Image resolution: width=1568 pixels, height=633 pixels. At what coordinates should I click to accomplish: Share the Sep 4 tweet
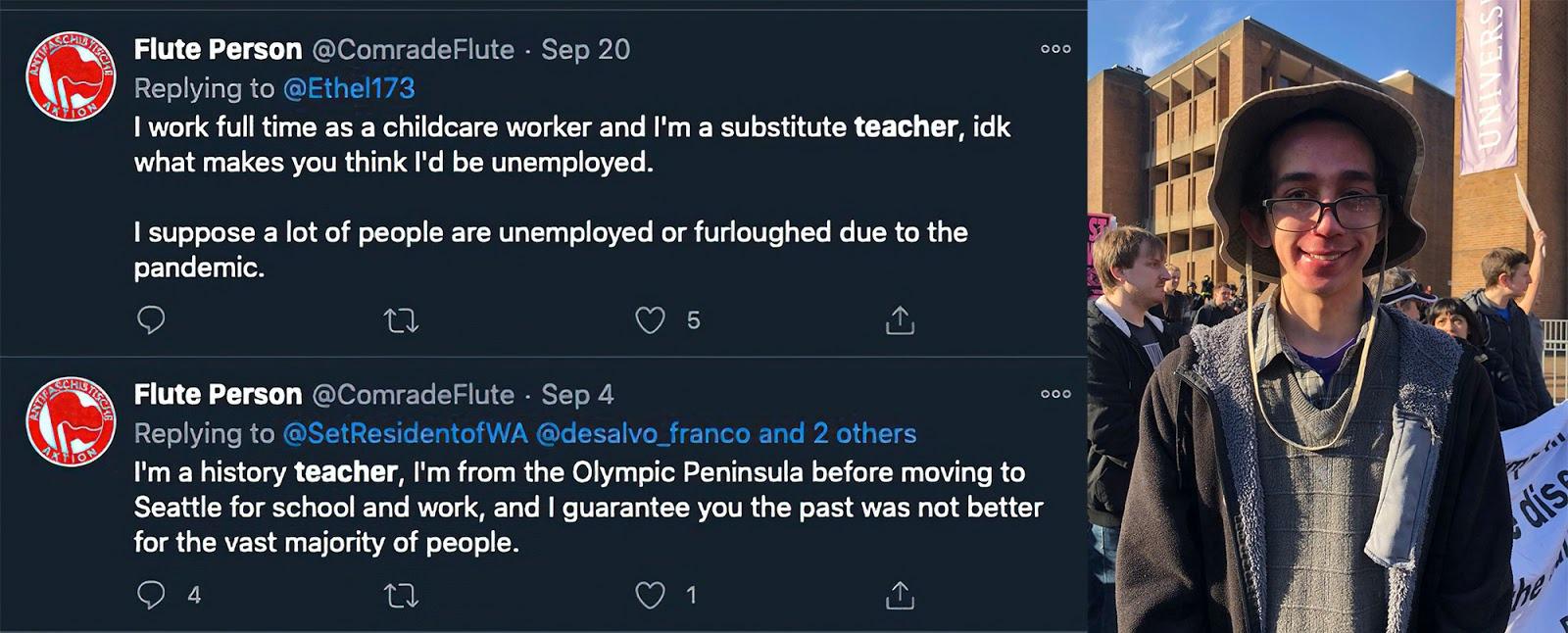pyautogui.click(x=900, y=595)
